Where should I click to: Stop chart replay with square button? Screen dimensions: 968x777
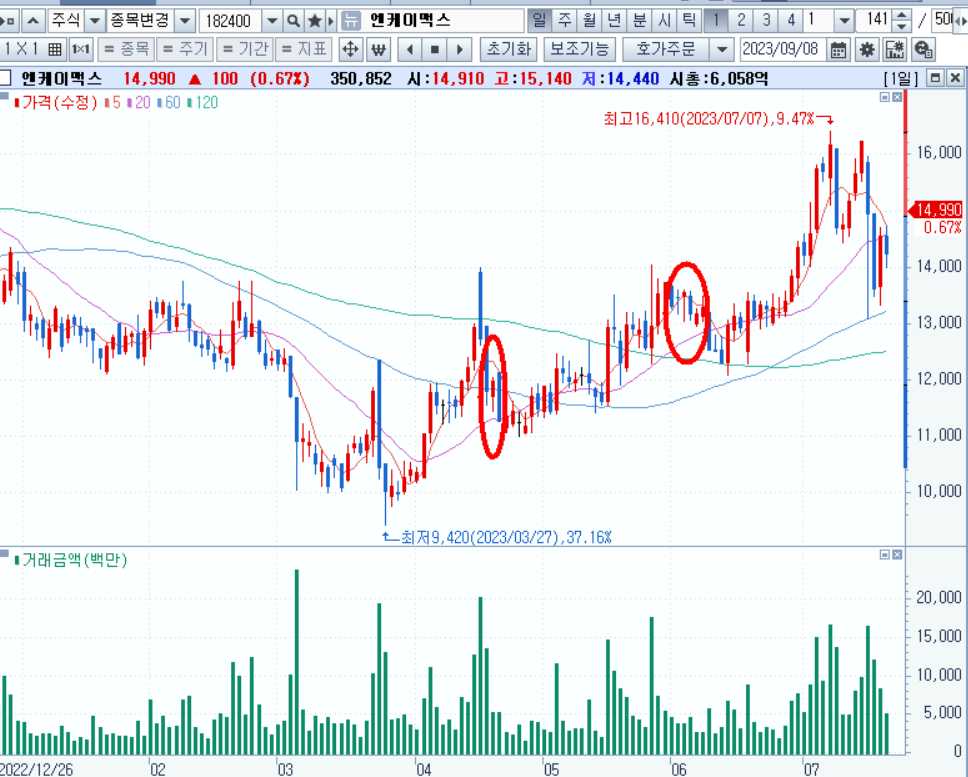pos(435,49)
